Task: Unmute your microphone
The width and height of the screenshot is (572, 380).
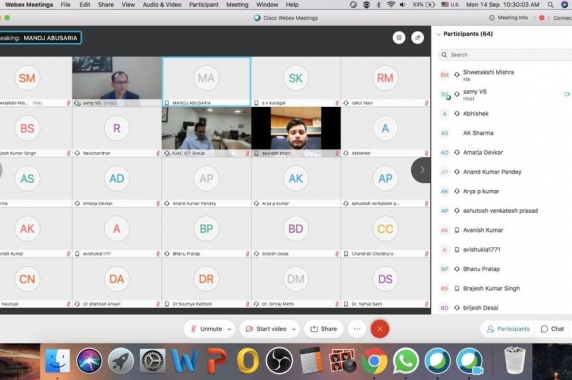Action: click(207, 329)
